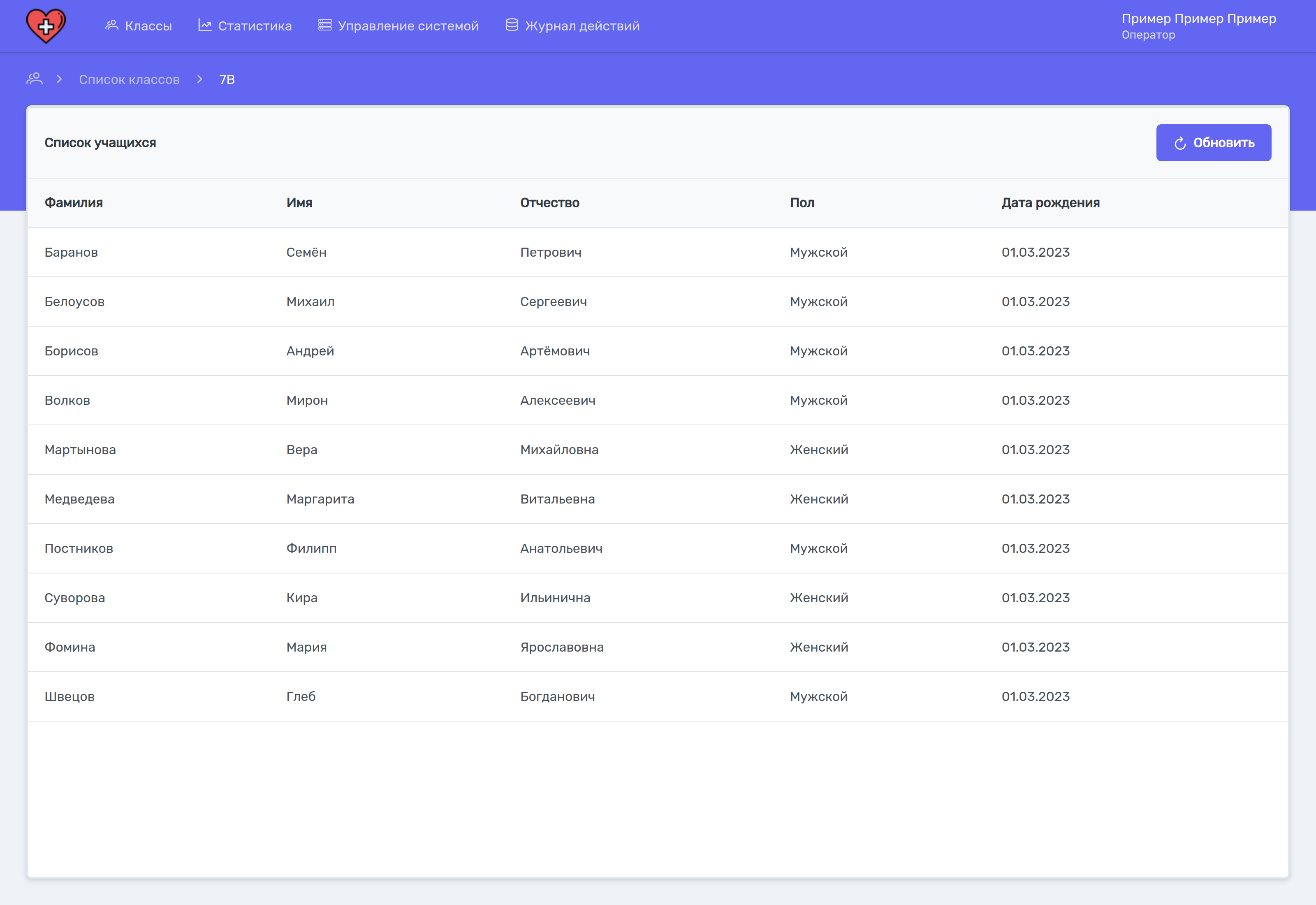Viewport: 1316px width, 905px height.
Task: Select the Белоусов surname cell
Action: (75, 302)
